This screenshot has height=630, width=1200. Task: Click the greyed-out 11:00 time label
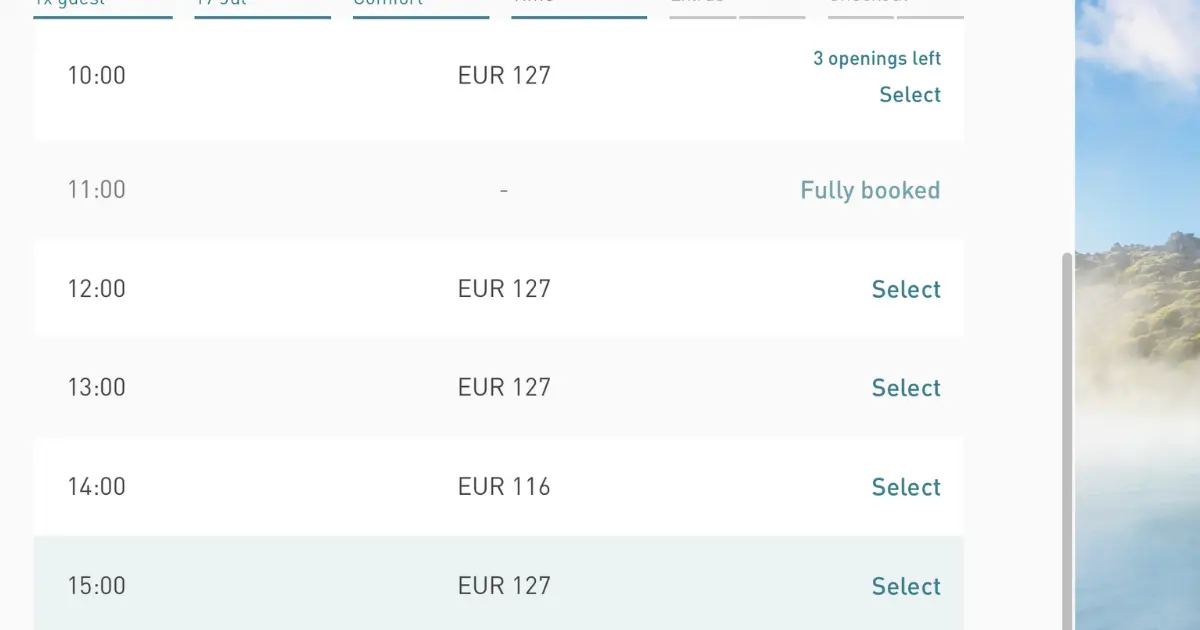coord(97,189)
